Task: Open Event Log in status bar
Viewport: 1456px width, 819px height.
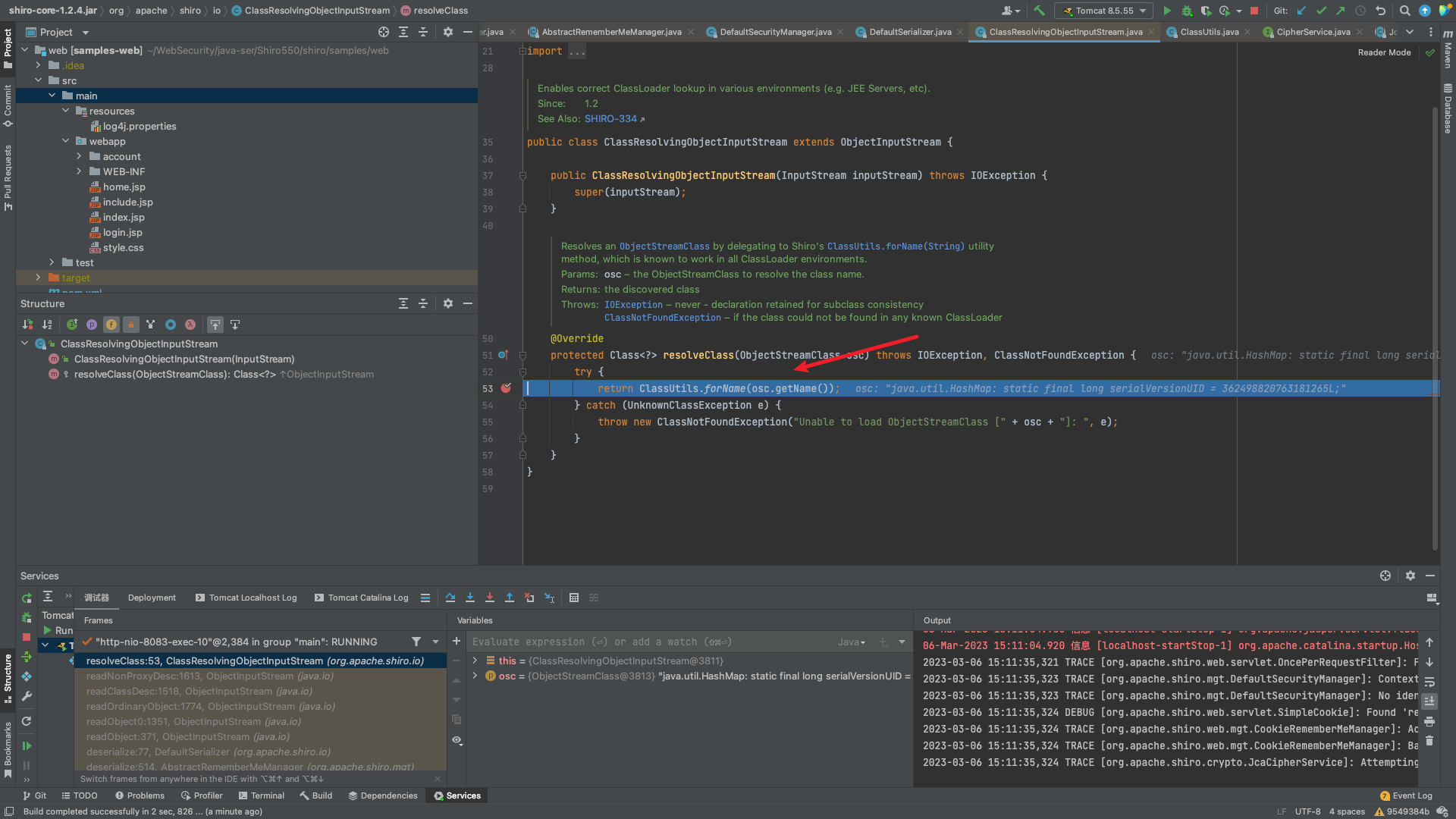Action: pos(1407,795)
